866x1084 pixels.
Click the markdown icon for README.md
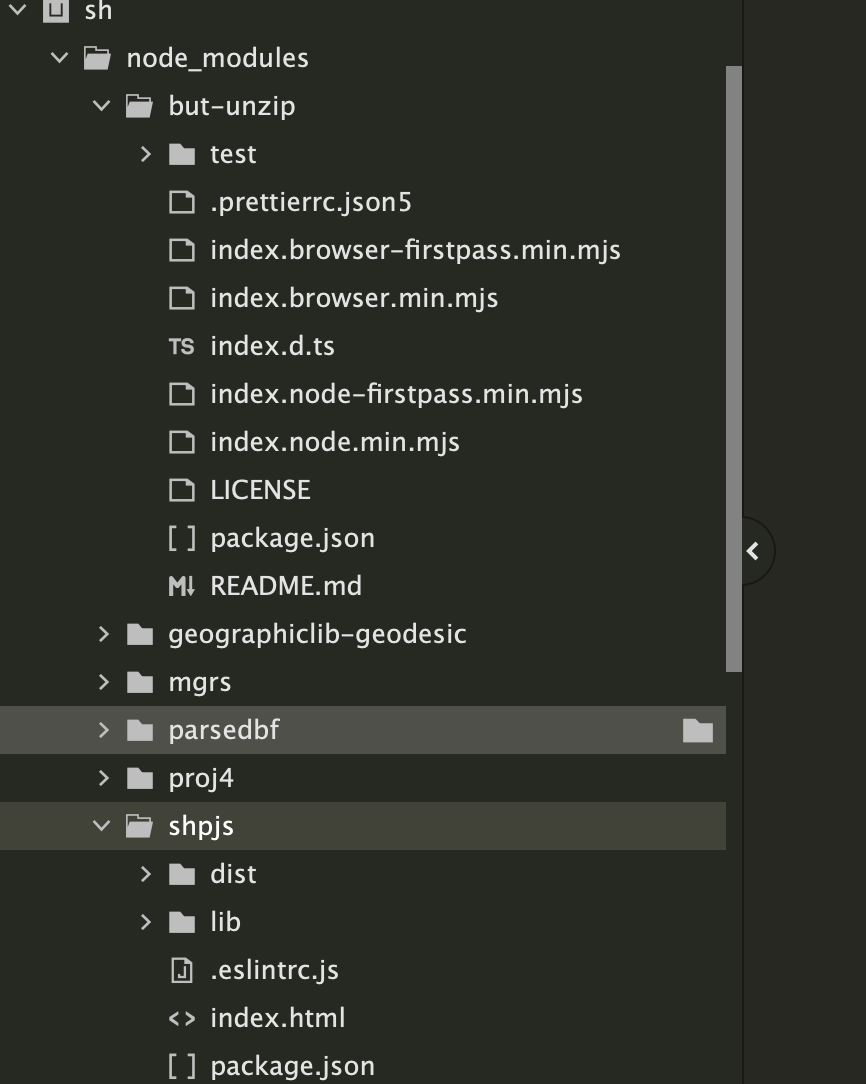pos(182,586)
